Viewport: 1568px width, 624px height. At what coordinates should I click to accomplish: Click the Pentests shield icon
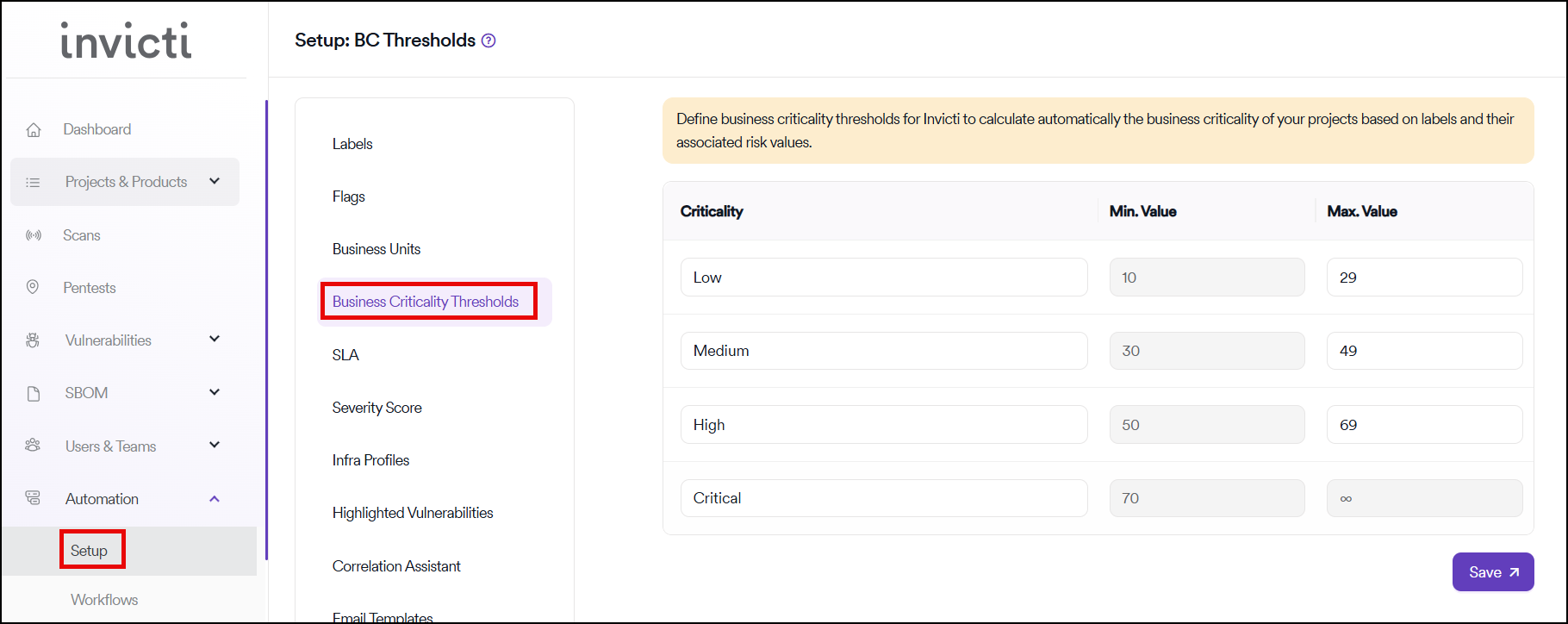(33, 287)
